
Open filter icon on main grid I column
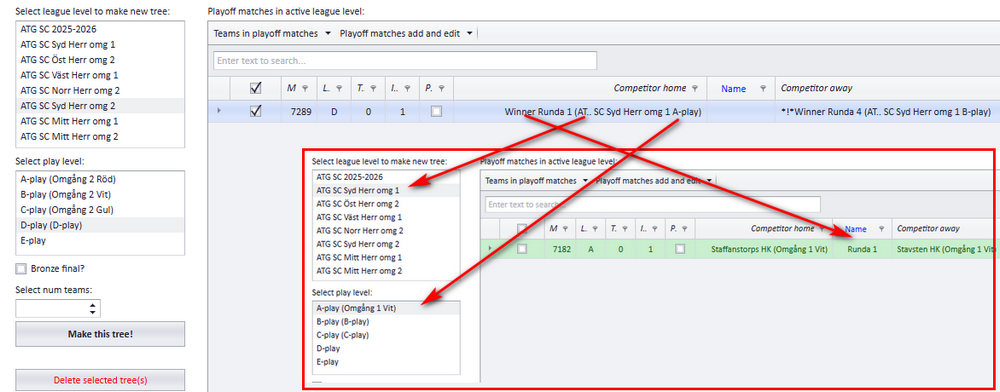tap(407, 89)
